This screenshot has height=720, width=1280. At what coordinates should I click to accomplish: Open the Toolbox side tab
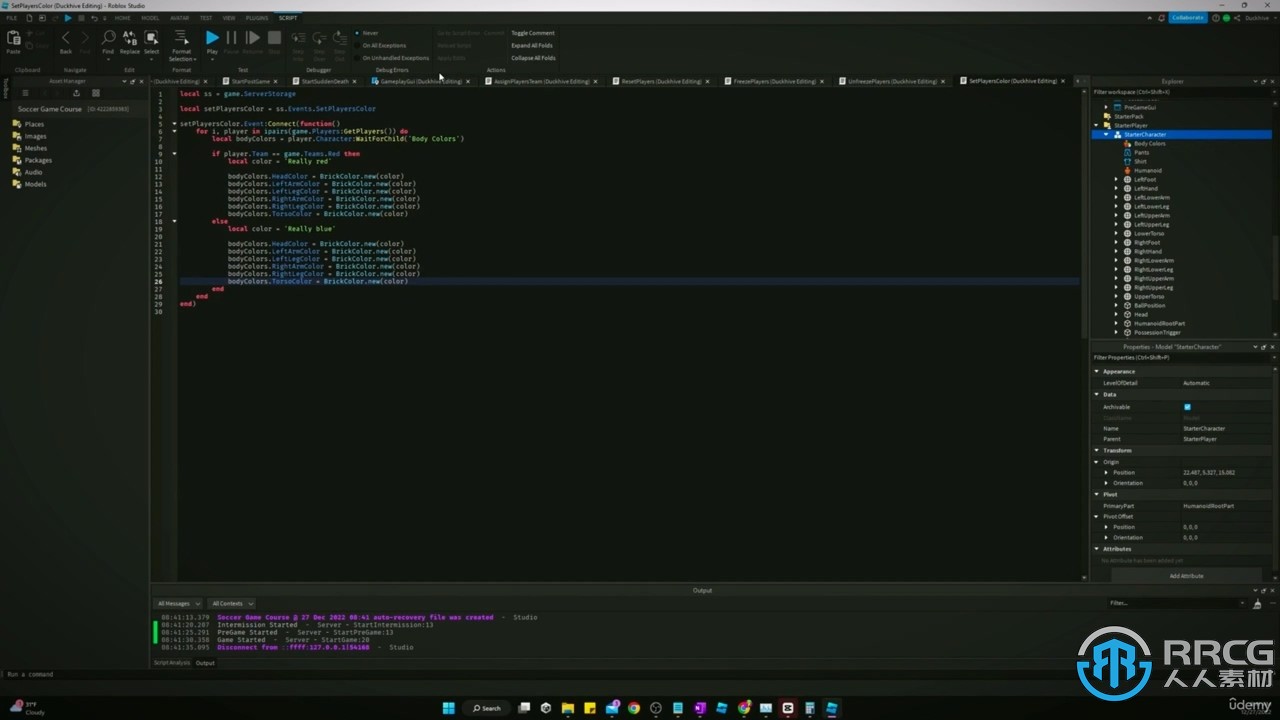(4, 87)
